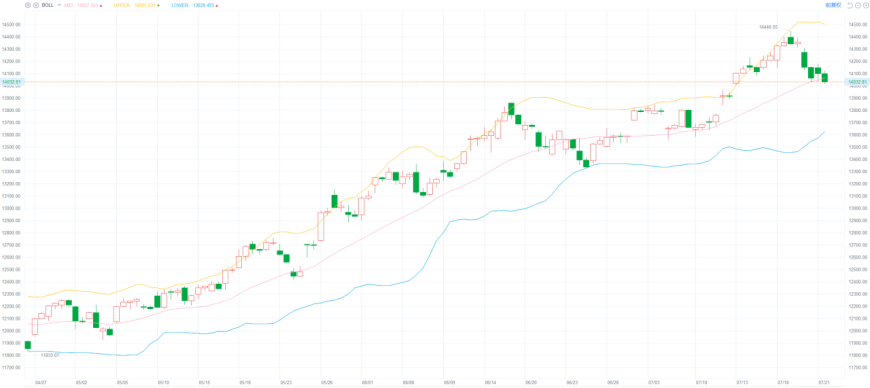Click the current price tag on right axis
The width and height of the screenshot is (870, 388).
pyautogui.click(x=857, y=82)
